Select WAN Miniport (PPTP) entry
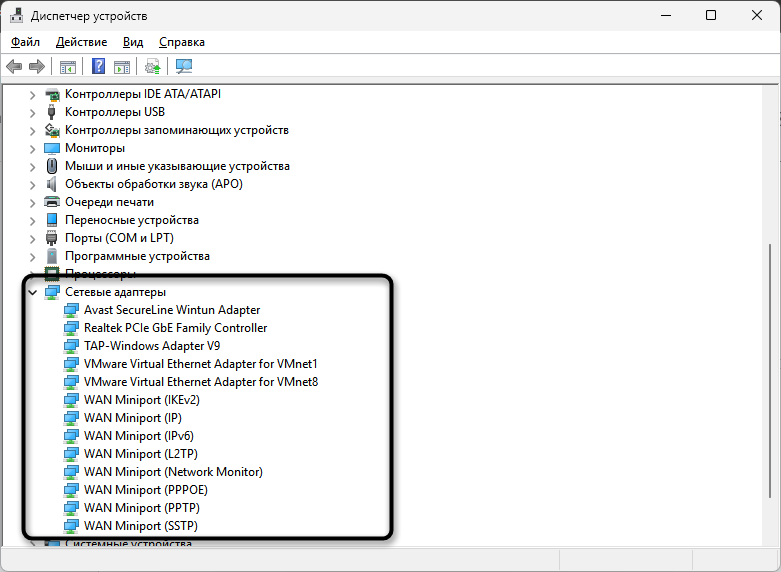This screenshot has width=781, height=572. [141, 508]
